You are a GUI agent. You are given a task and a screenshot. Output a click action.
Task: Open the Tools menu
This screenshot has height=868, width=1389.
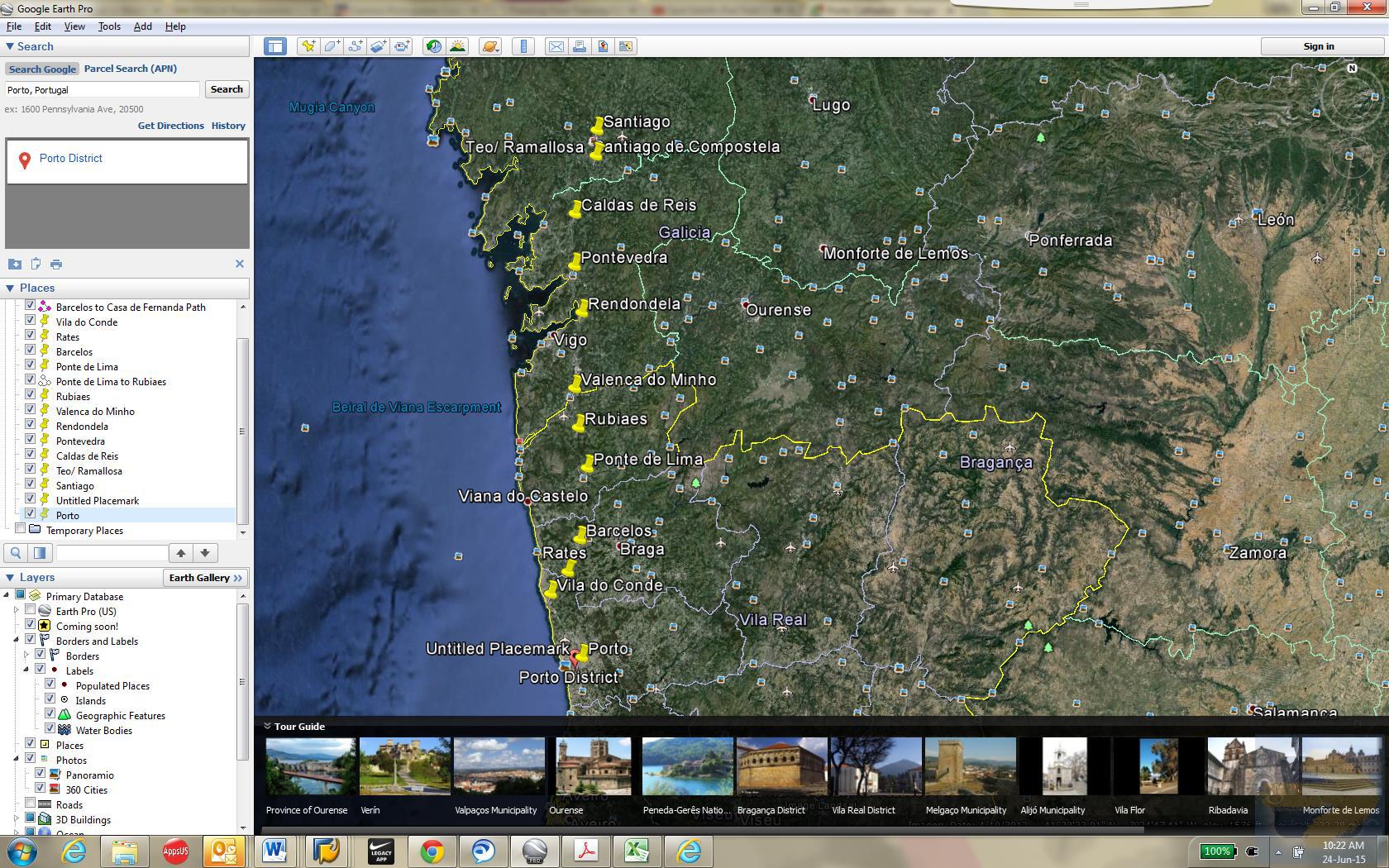109,26
